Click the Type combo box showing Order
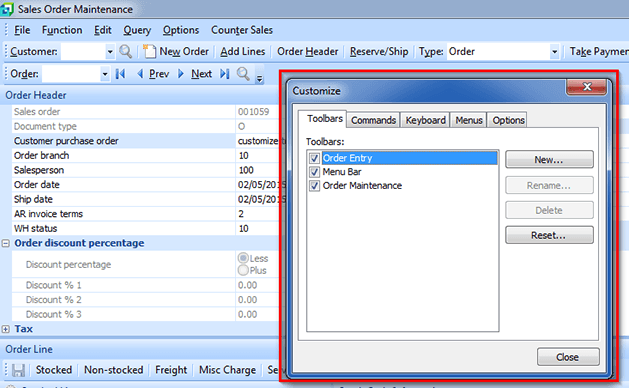This screenshot has height=388, width=629. [503, 52]
